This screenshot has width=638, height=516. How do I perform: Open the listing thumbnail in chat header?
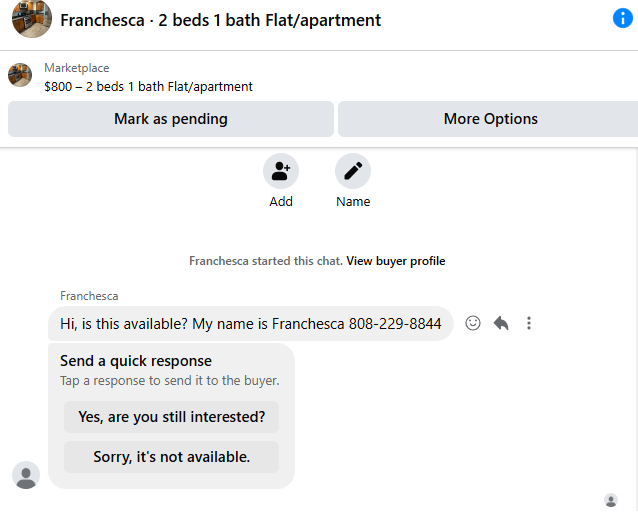coord(32,19)
